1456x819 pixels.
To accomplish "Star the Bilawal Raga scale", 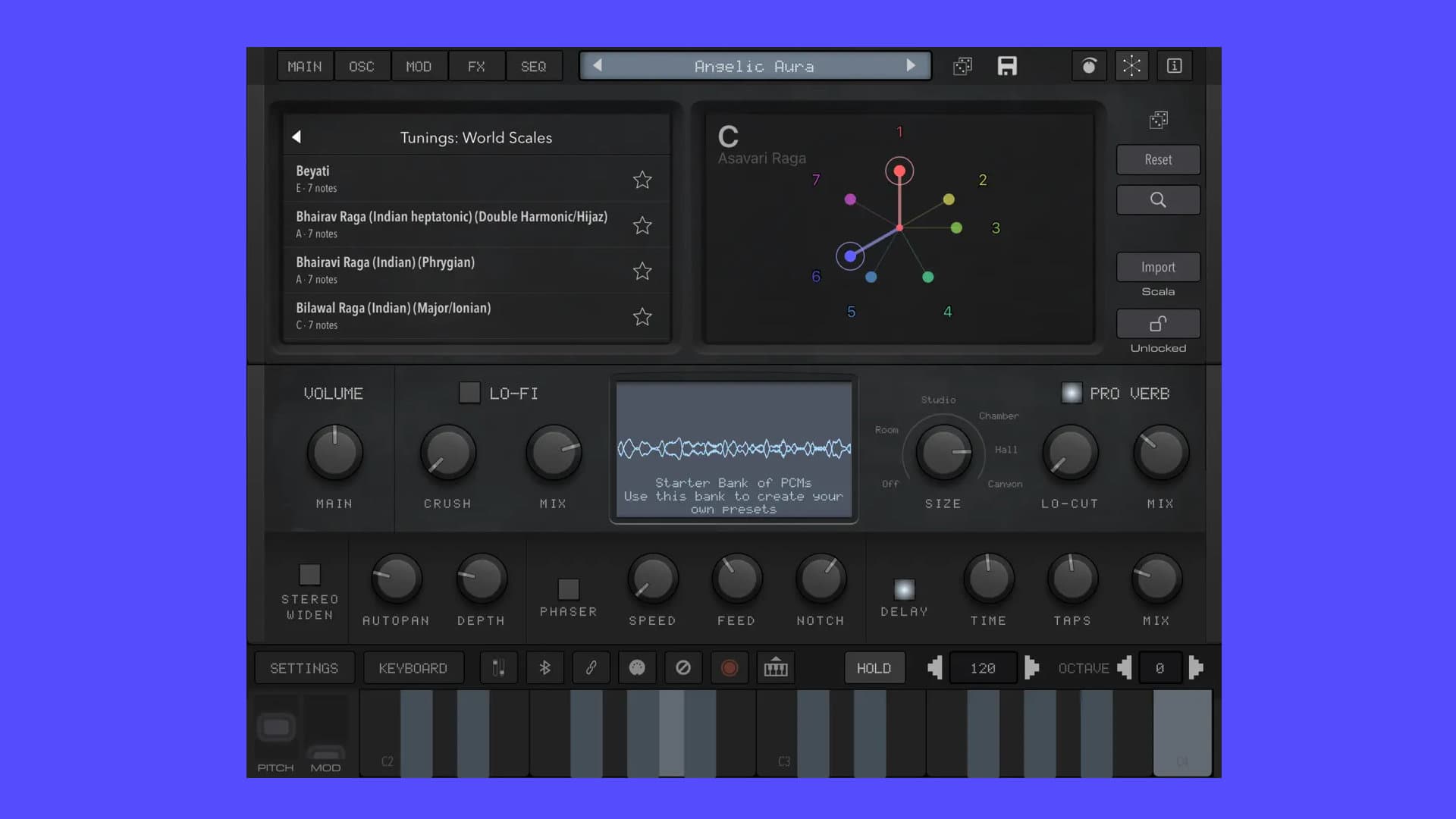I will point(642,316).
